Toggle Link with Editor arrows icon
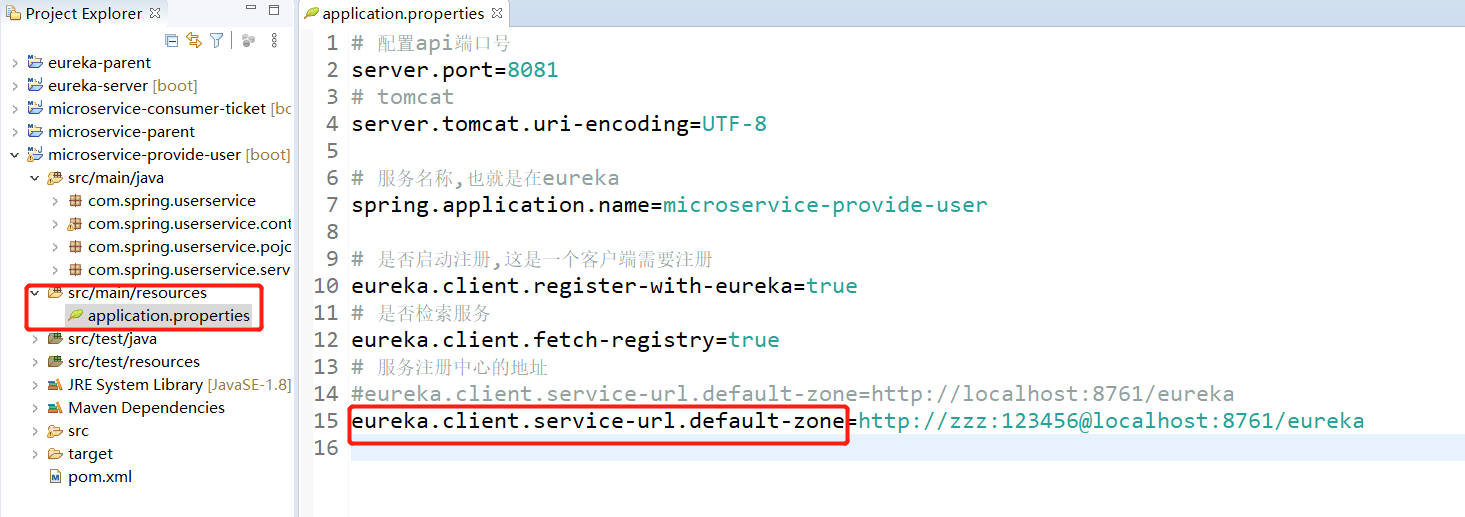1465x517 pixels. pyautogui.click(x=194, y=40)
